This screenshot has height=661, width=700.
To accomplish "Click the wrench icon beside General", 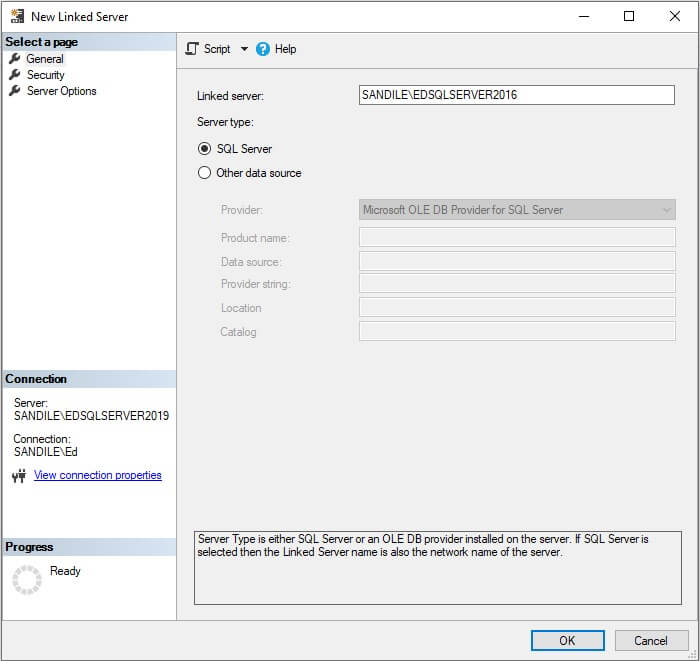I will coord(15,58).
